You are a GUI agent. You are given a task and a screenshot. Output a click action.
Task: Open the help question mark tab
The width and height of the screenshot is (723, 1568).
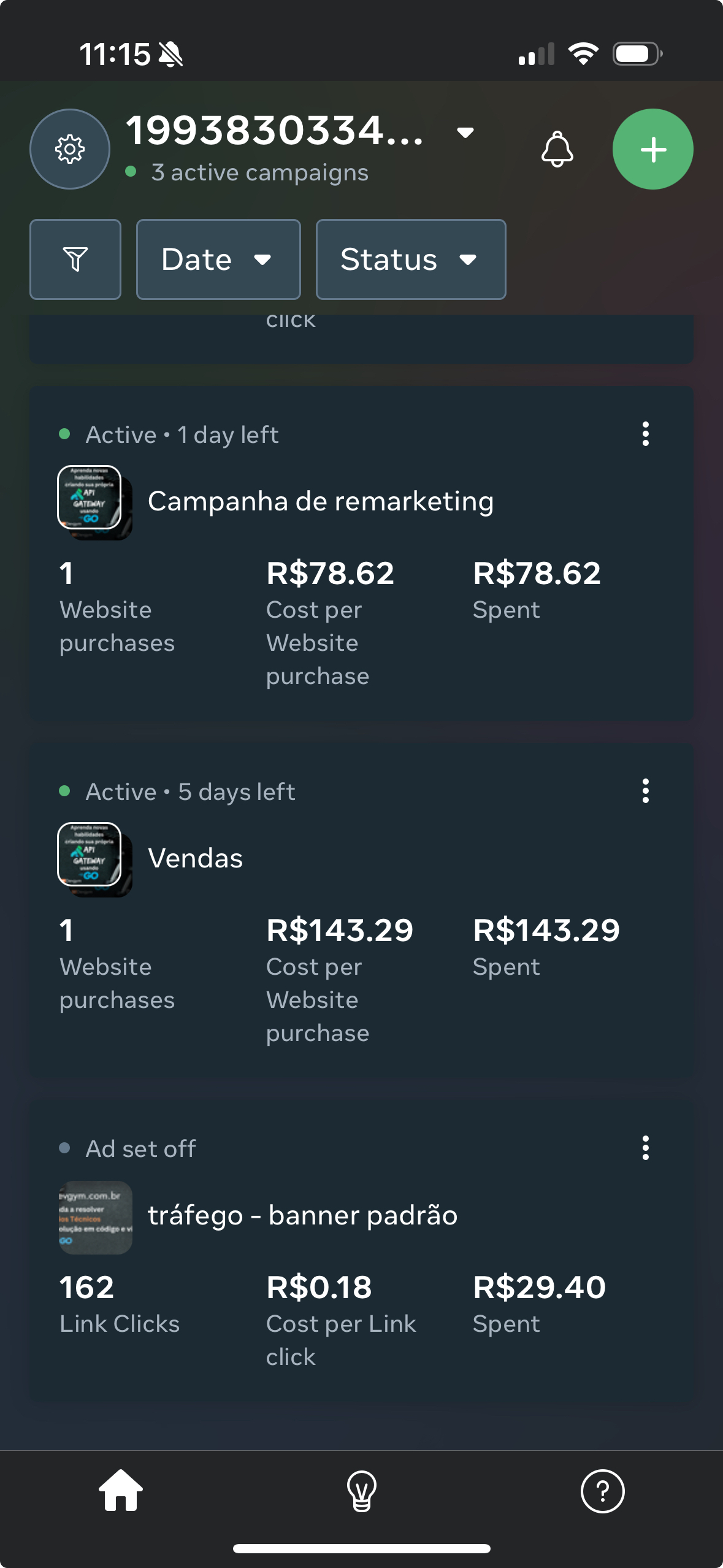coord(602,1491)
